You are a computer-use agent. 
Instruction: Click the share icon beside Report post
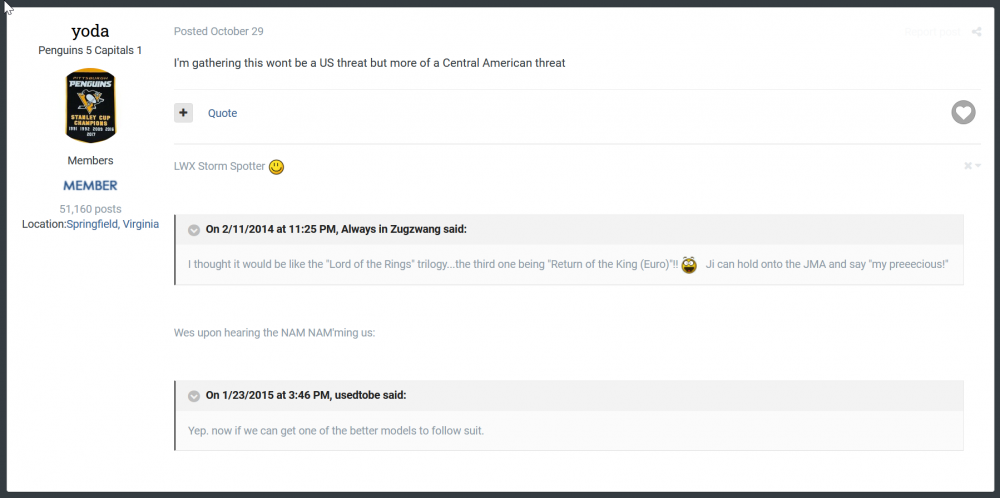[976, 32]
